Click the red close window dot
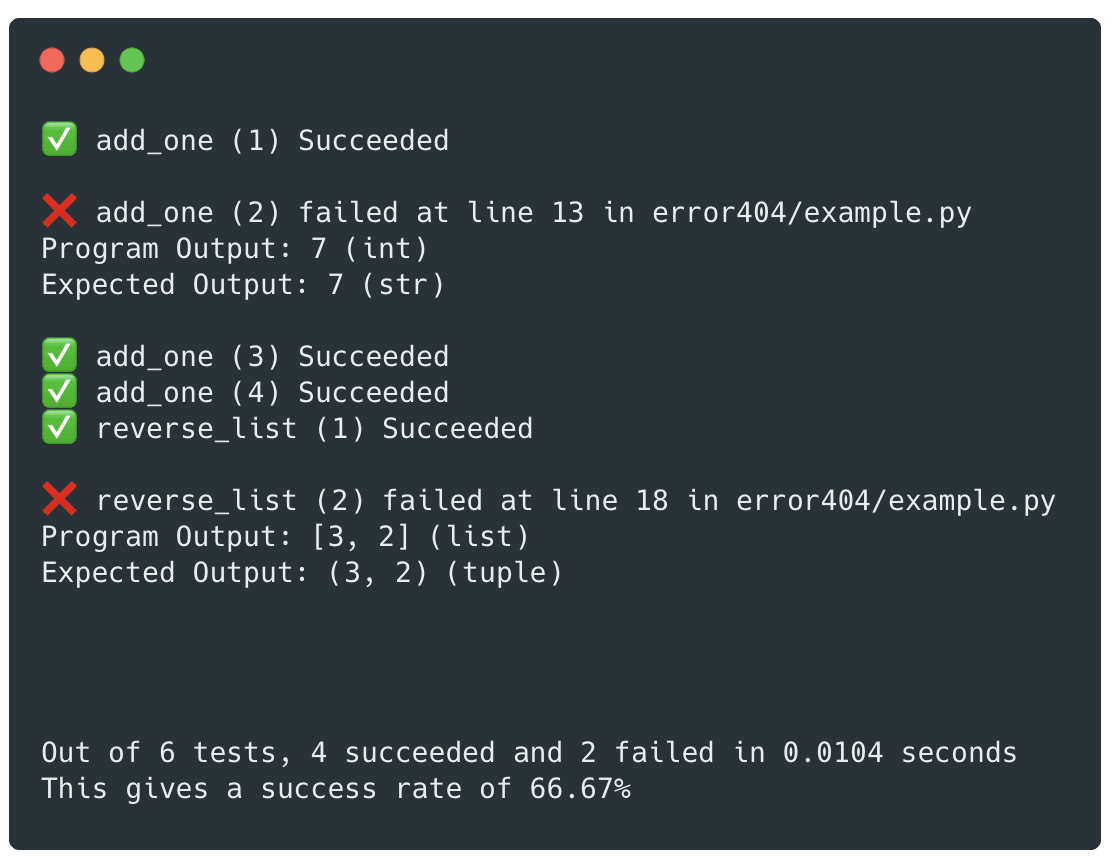 click(52, 60)
